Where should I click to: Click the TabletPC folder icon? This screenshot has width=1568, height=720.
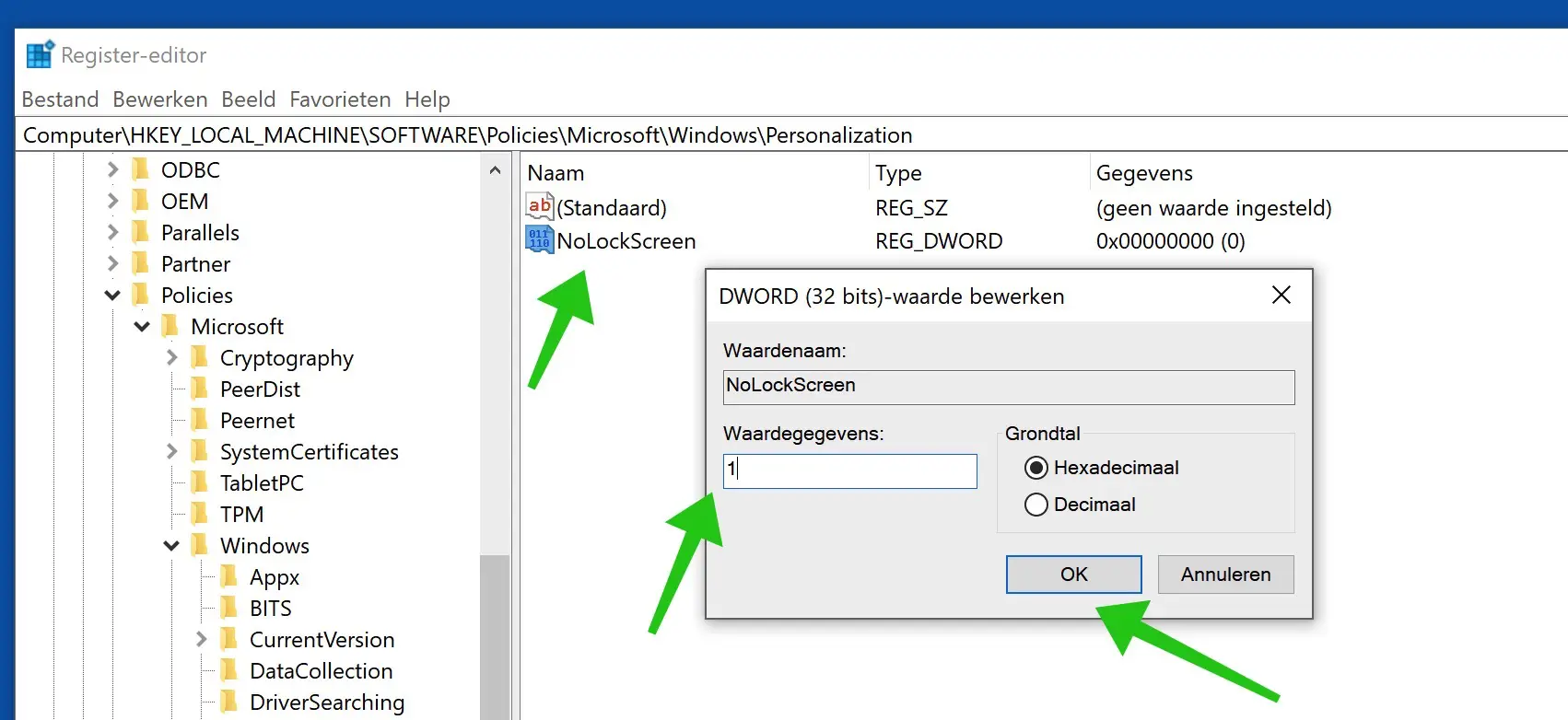tap(200, 482)
